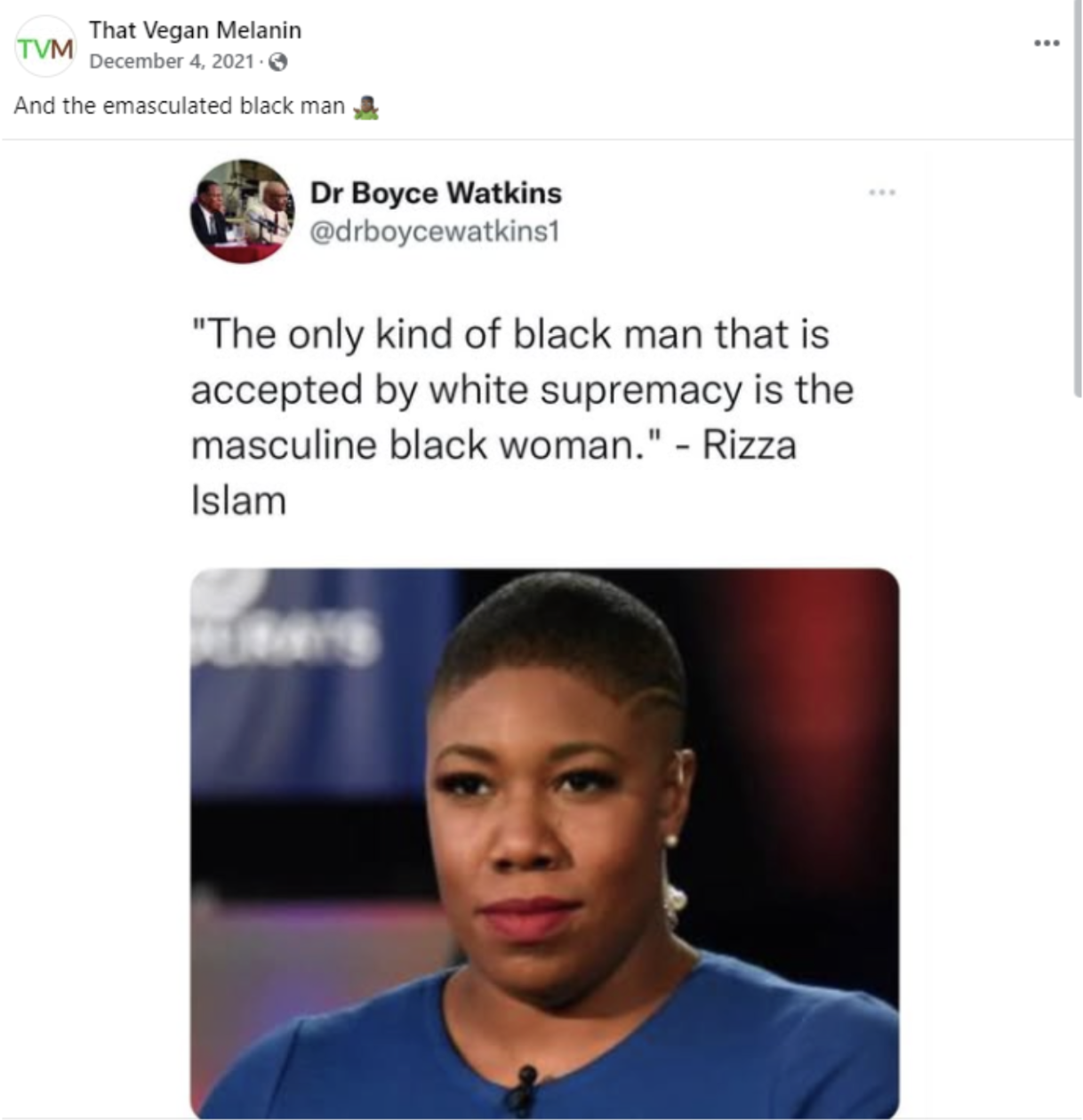The height and width of the screenshot is (1120, 1083).
Task: Open That Vegan Melanin page name link
Action: (x=195, y=30)
